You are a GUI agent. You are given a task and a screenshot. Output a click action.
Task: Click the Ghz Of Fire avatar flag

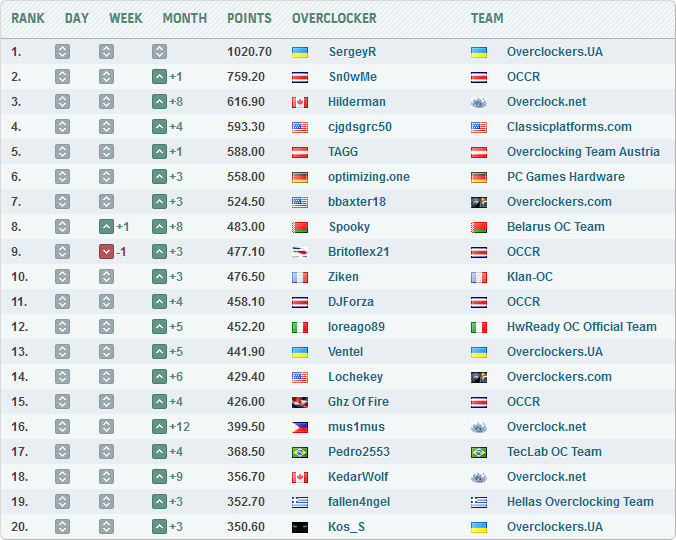coord(300,402)
